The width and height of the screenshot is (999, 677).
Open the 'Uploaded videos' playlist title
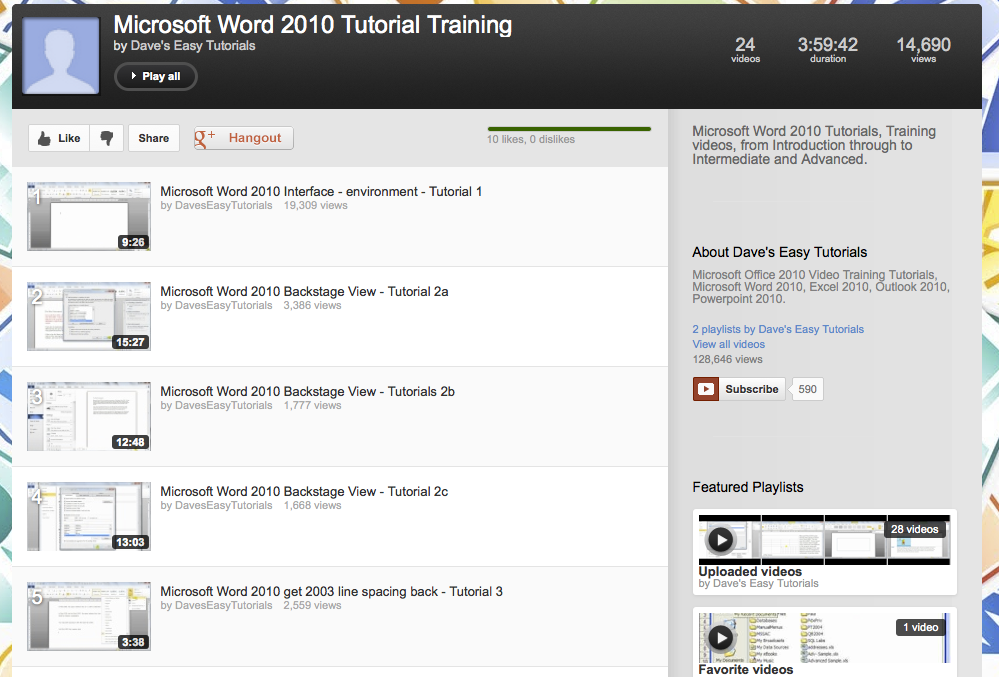point(750,572)
